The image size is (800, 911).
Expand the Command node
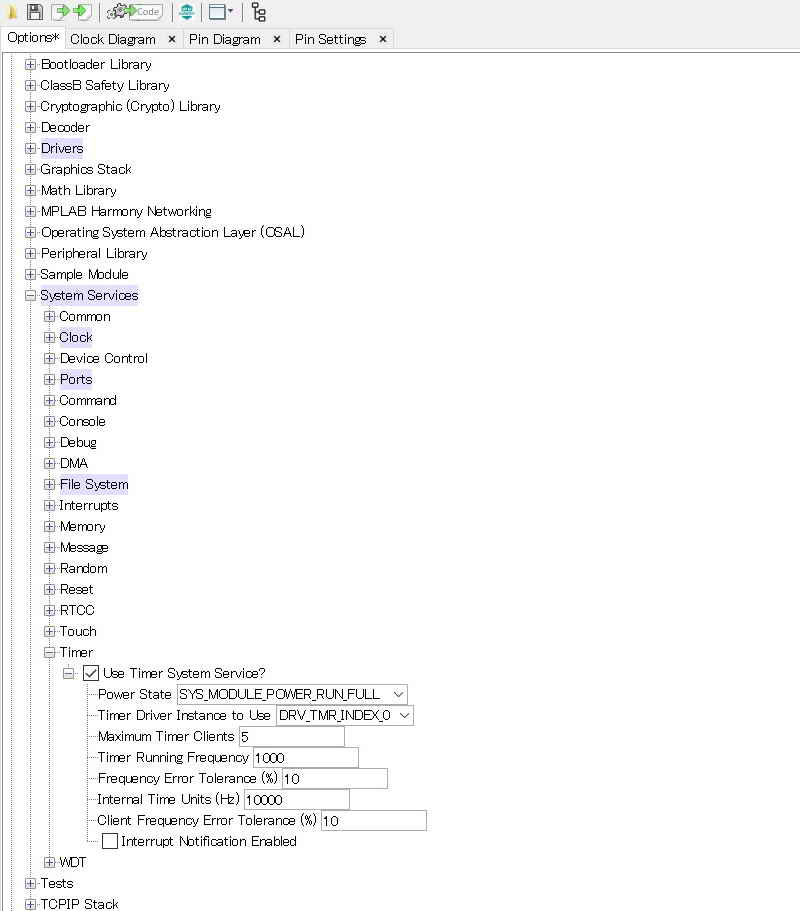[49, 400]
